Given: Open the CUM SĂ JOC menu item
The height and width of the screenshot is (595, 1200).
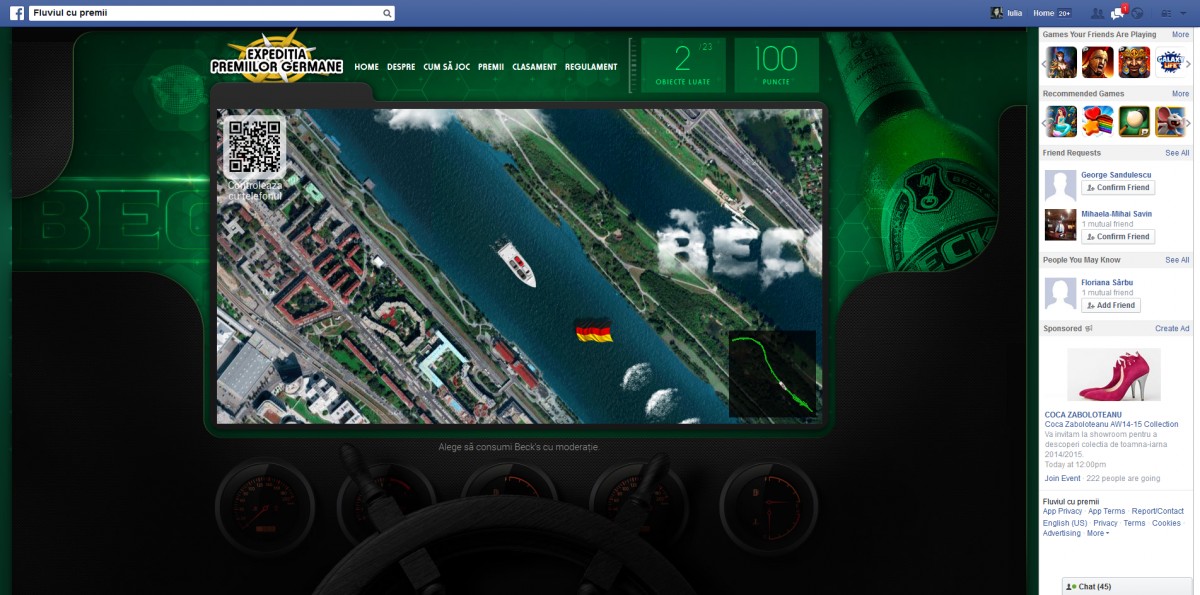Looking at the screenshot, I should (446, 67).
